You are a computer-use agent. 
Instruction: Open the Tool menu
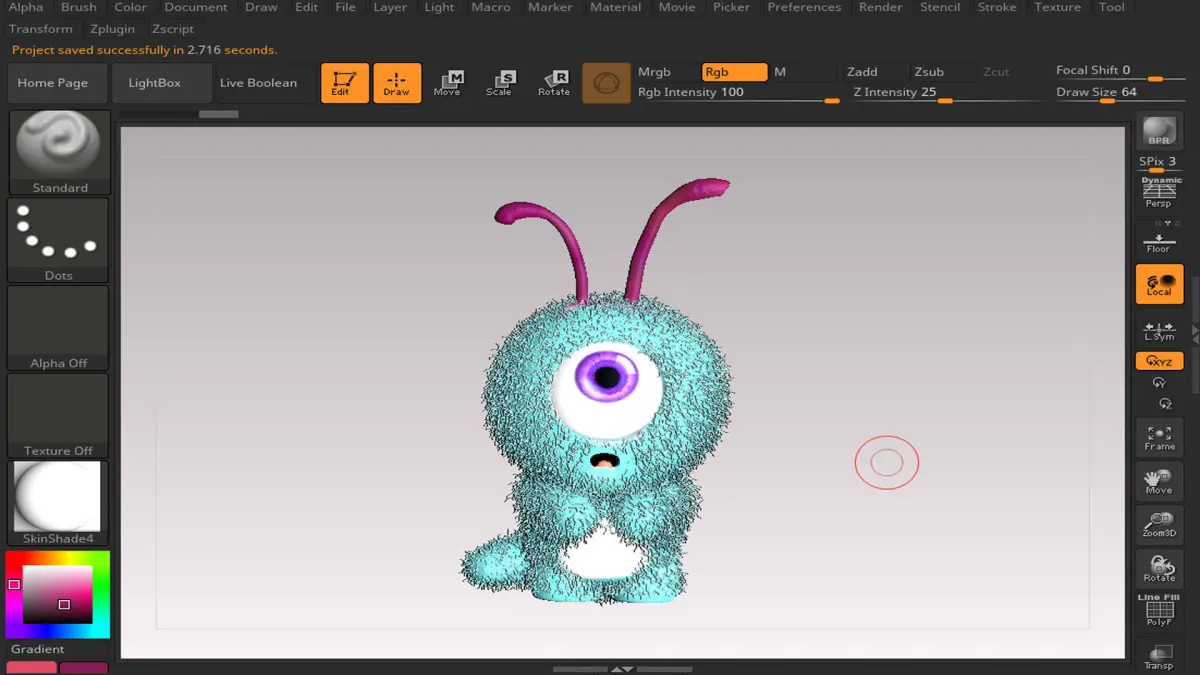(x=1112, y=7)
